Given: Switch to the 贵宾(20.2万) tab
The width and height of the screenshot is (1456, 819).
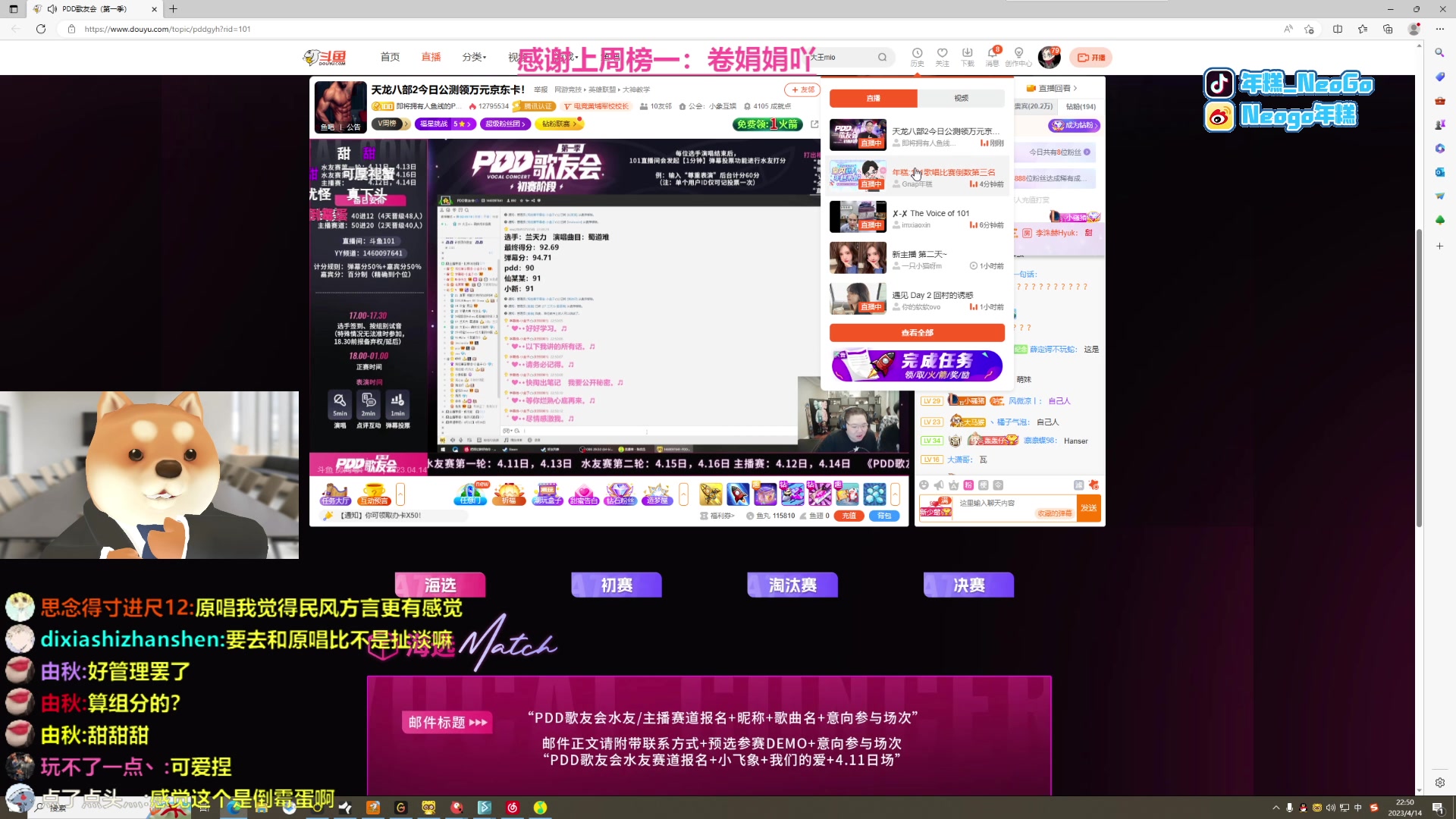Looking at the screenshot, I should click(x=1034, y=107).
